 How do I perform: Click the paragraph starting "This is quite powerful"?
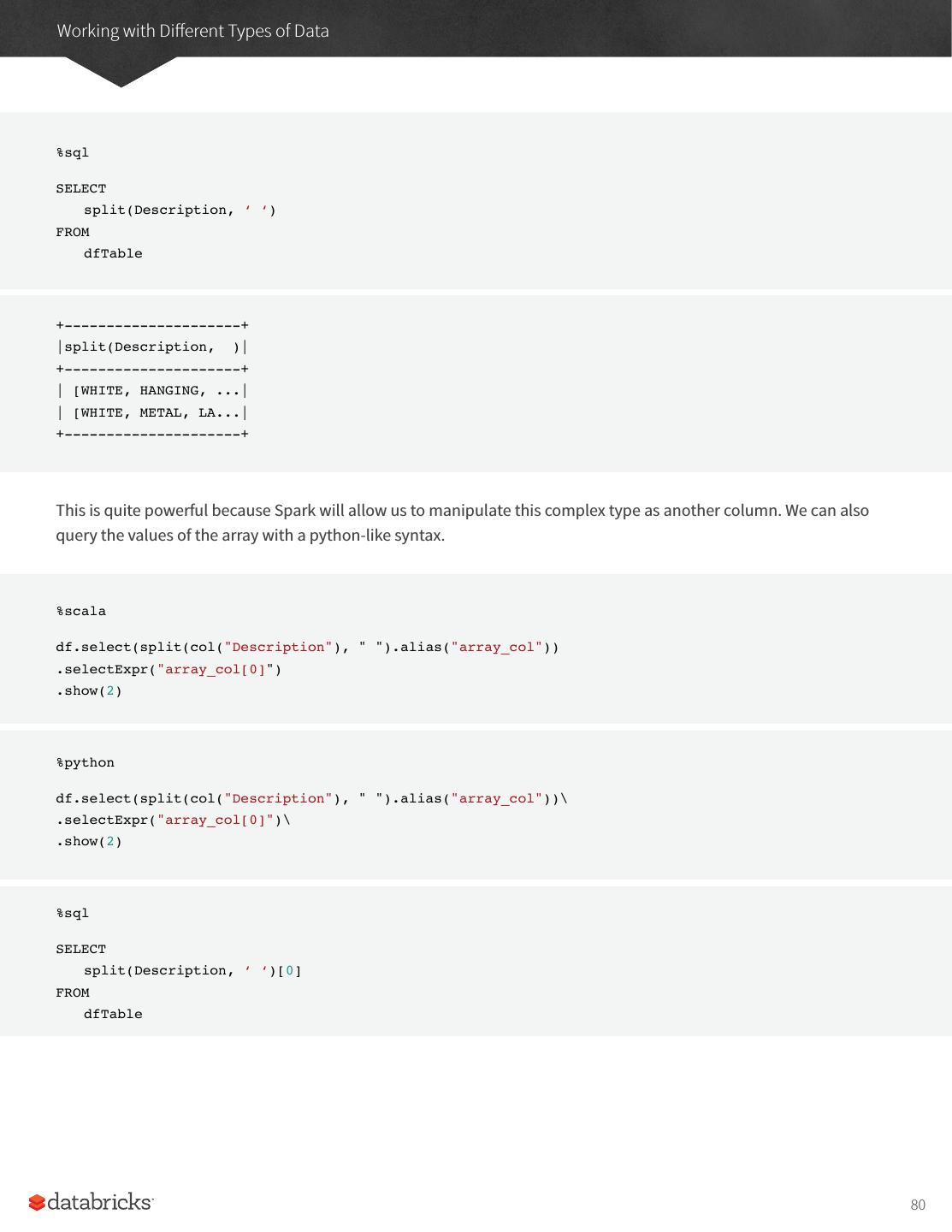coord(462,523)
